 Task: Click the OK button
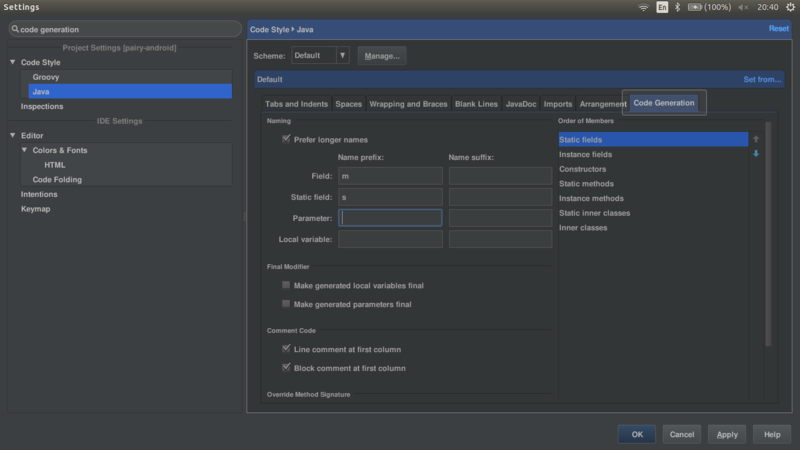pos(637,434)
